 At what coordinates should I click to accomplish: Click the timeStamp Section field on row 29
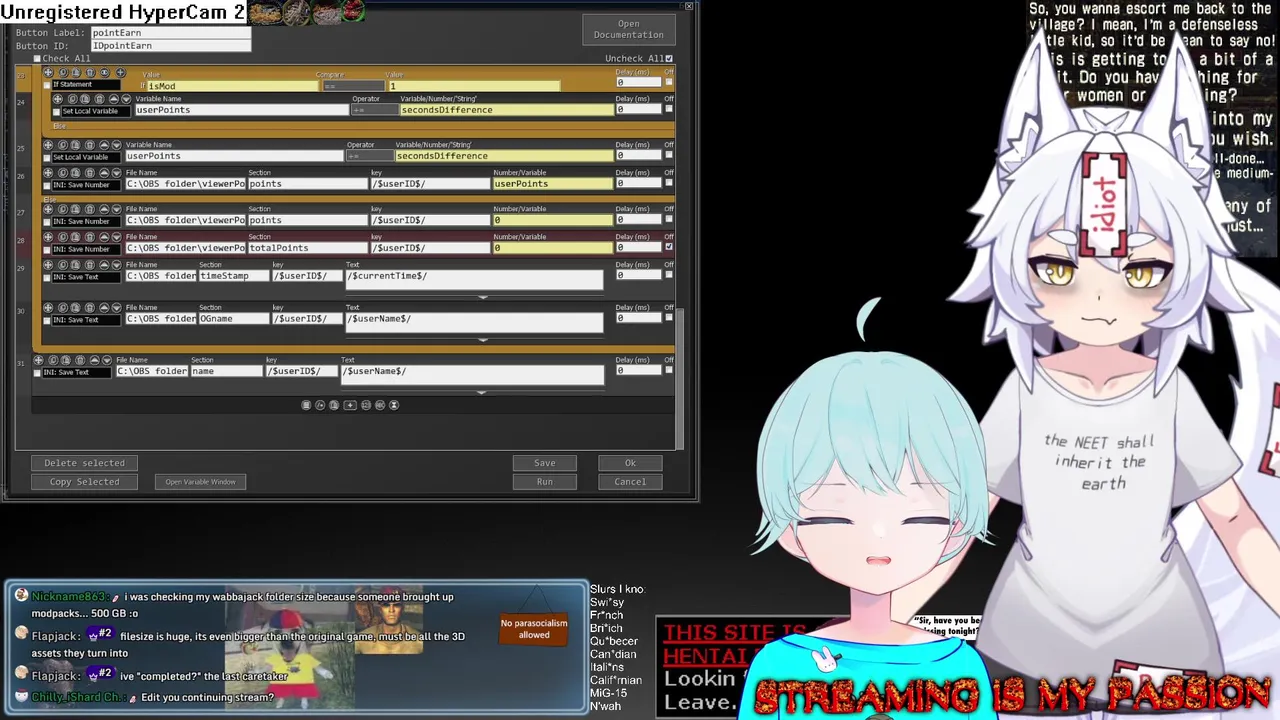click(234, 276)
